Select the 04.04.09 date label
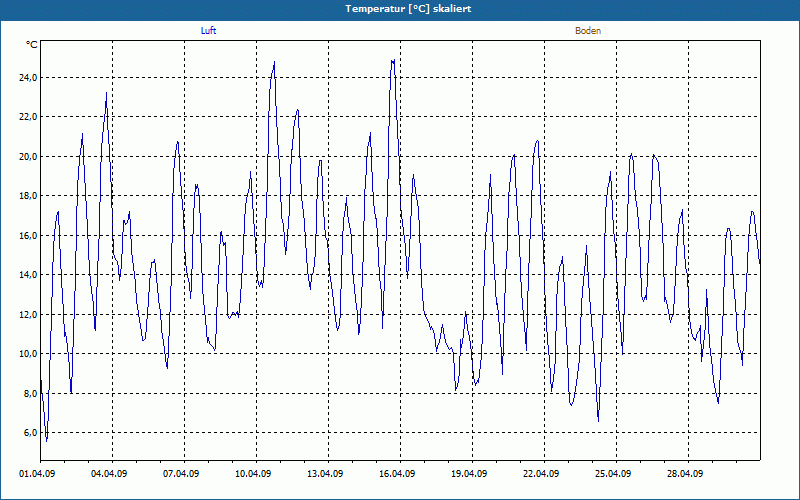 (109, 474)
